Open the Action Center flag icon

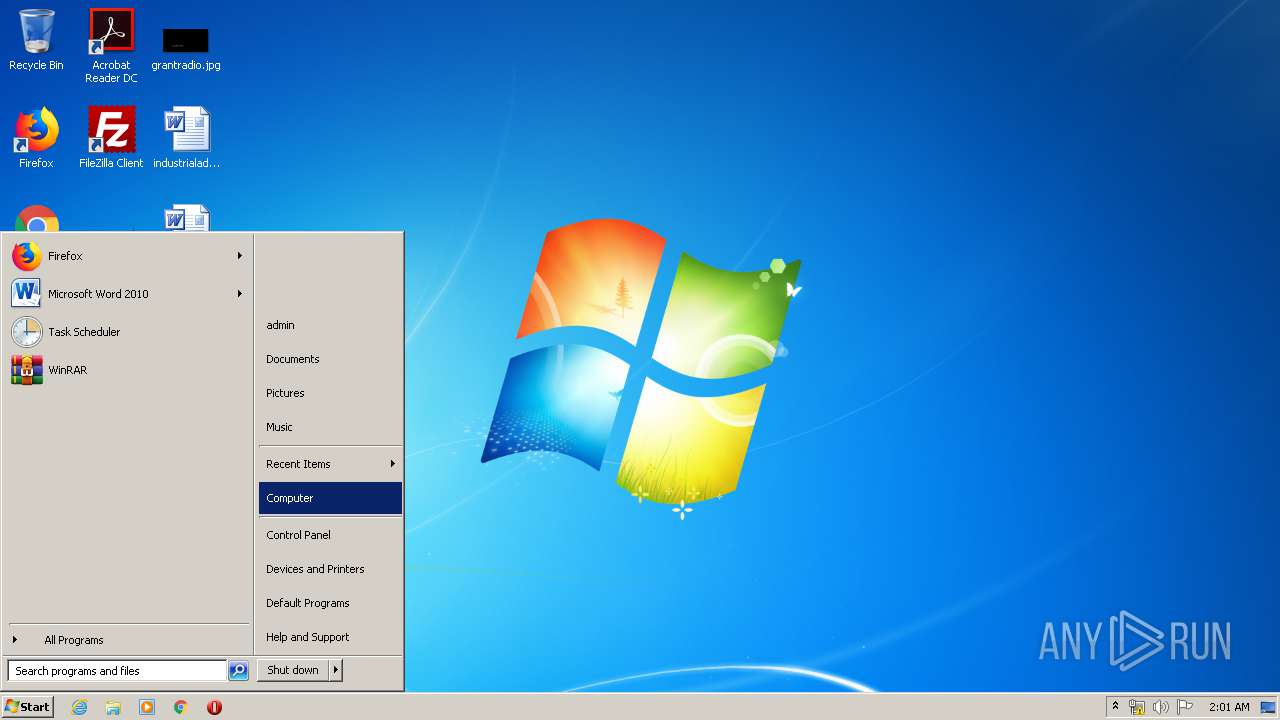[x=1184, y=707]
